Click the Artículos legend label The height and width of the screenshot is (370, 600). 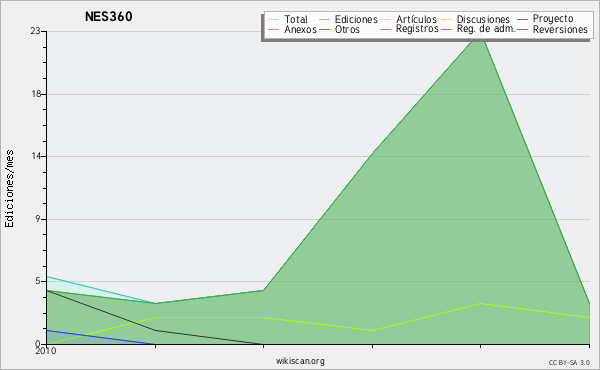pos(416,19)
